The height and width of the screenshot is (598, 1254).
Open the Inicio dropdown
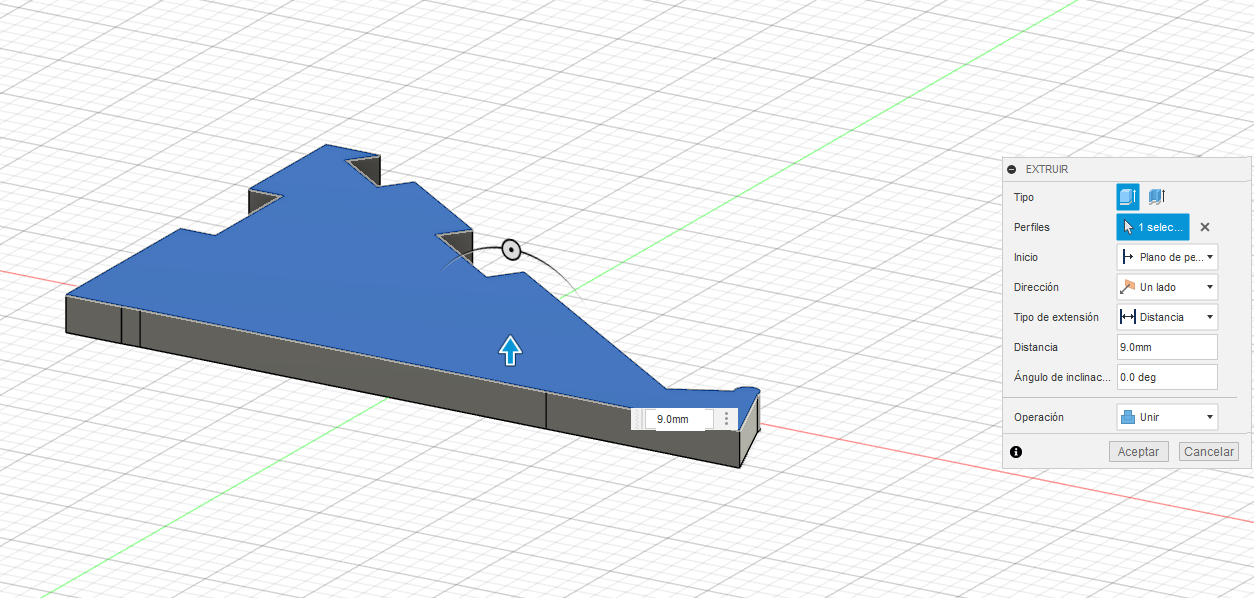tap(1209, 257)
